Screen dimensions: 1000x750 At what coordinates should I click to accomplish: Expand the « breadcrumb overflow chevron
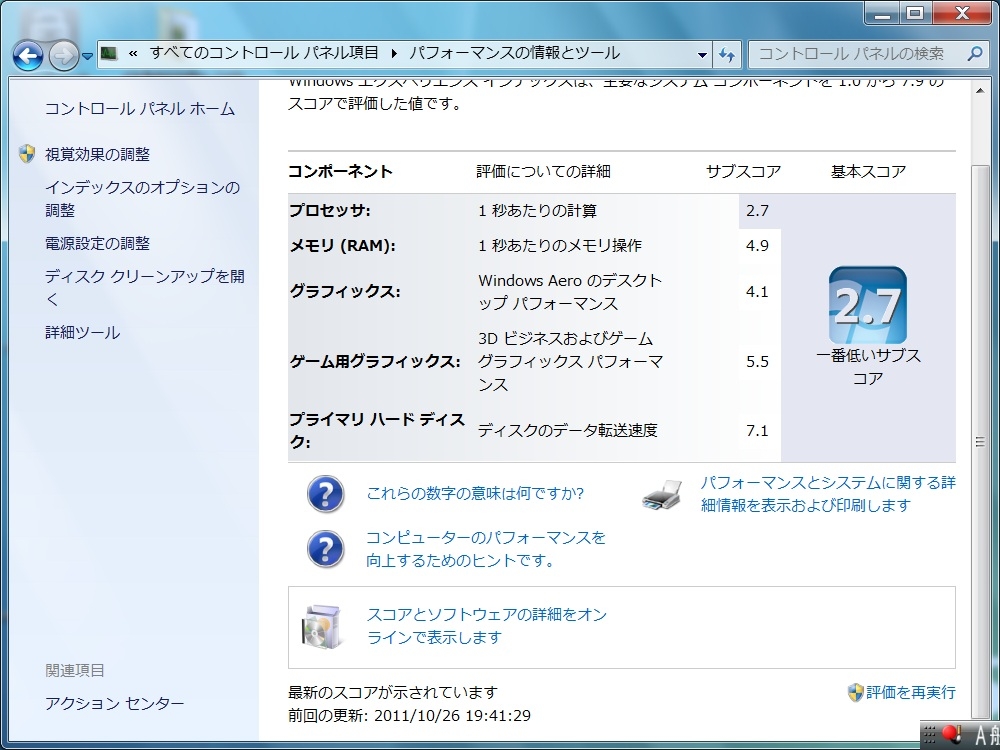point(133,54)
